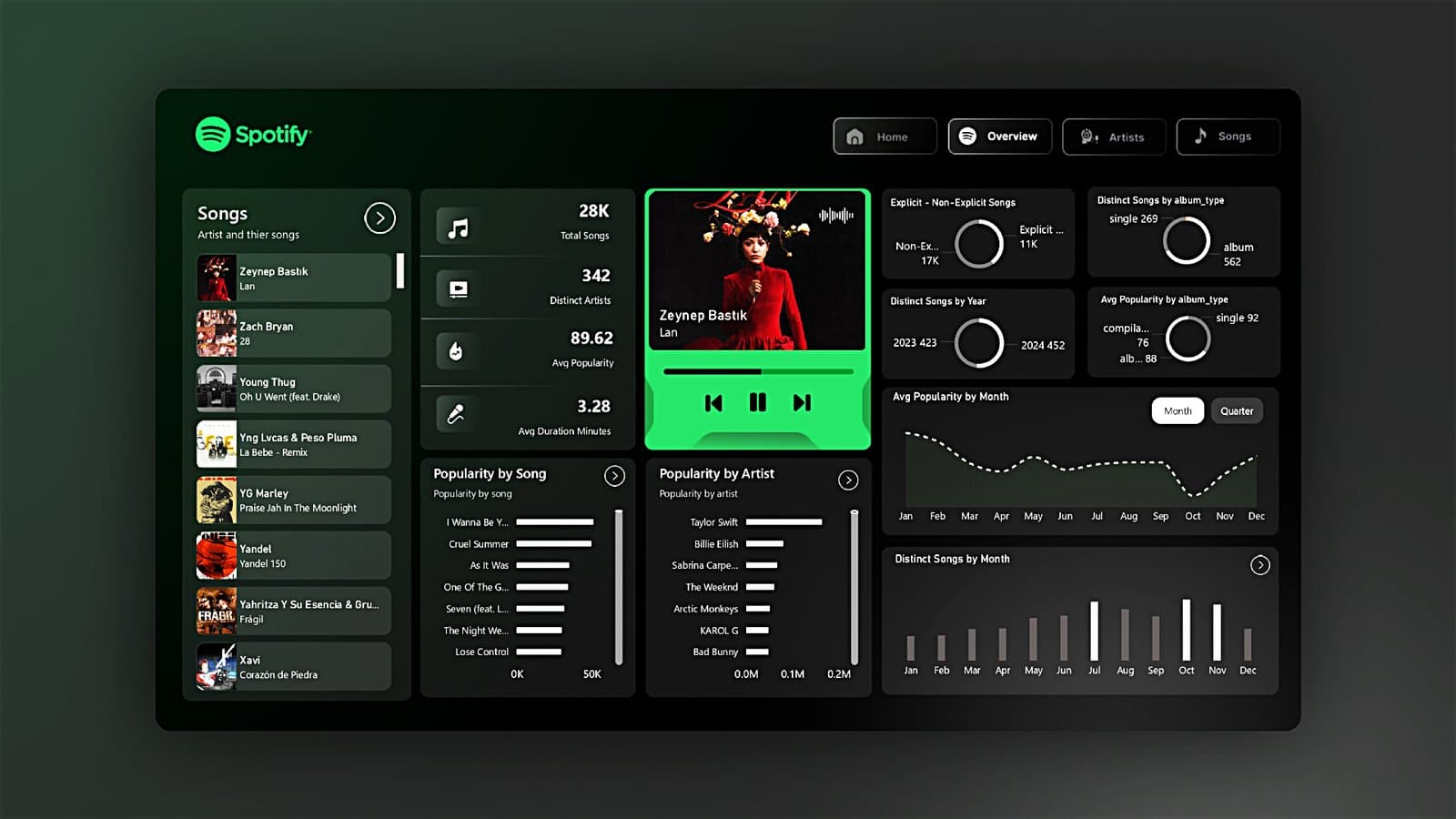This screenshot has width=1456, height=819.
Task: Click the audio waveform icon on album art
Action: [x=836, y=215]
